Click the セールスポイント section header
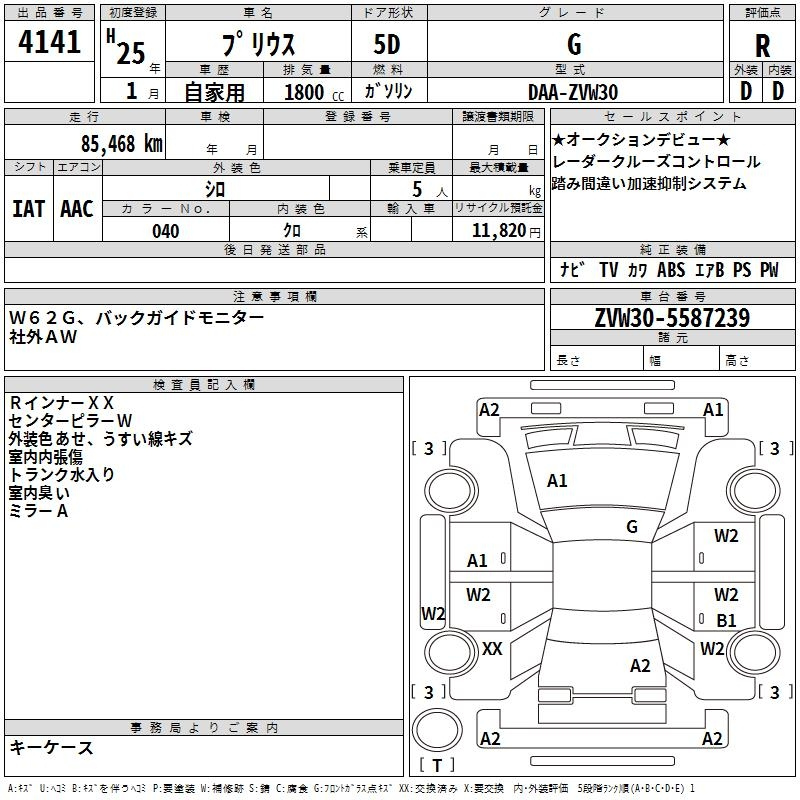The width and height of the screenshot is (800, 800). point(672,116)
